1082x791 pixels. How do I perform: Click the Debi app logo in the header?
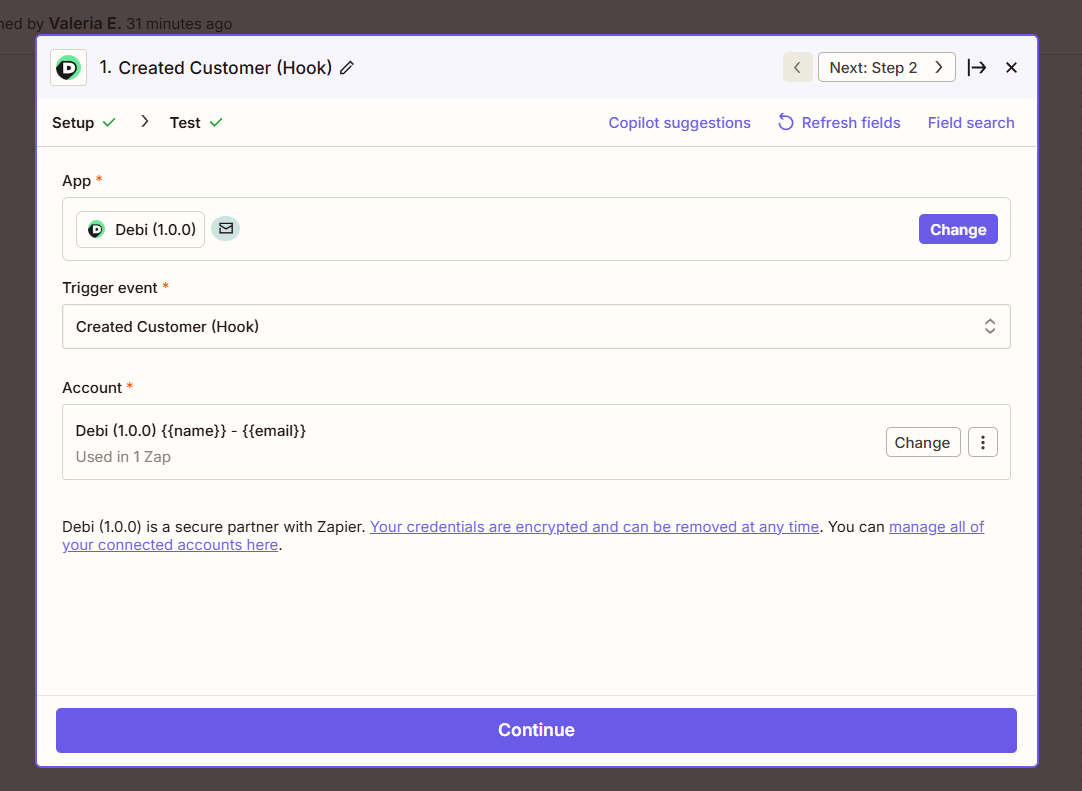(68, 68)
